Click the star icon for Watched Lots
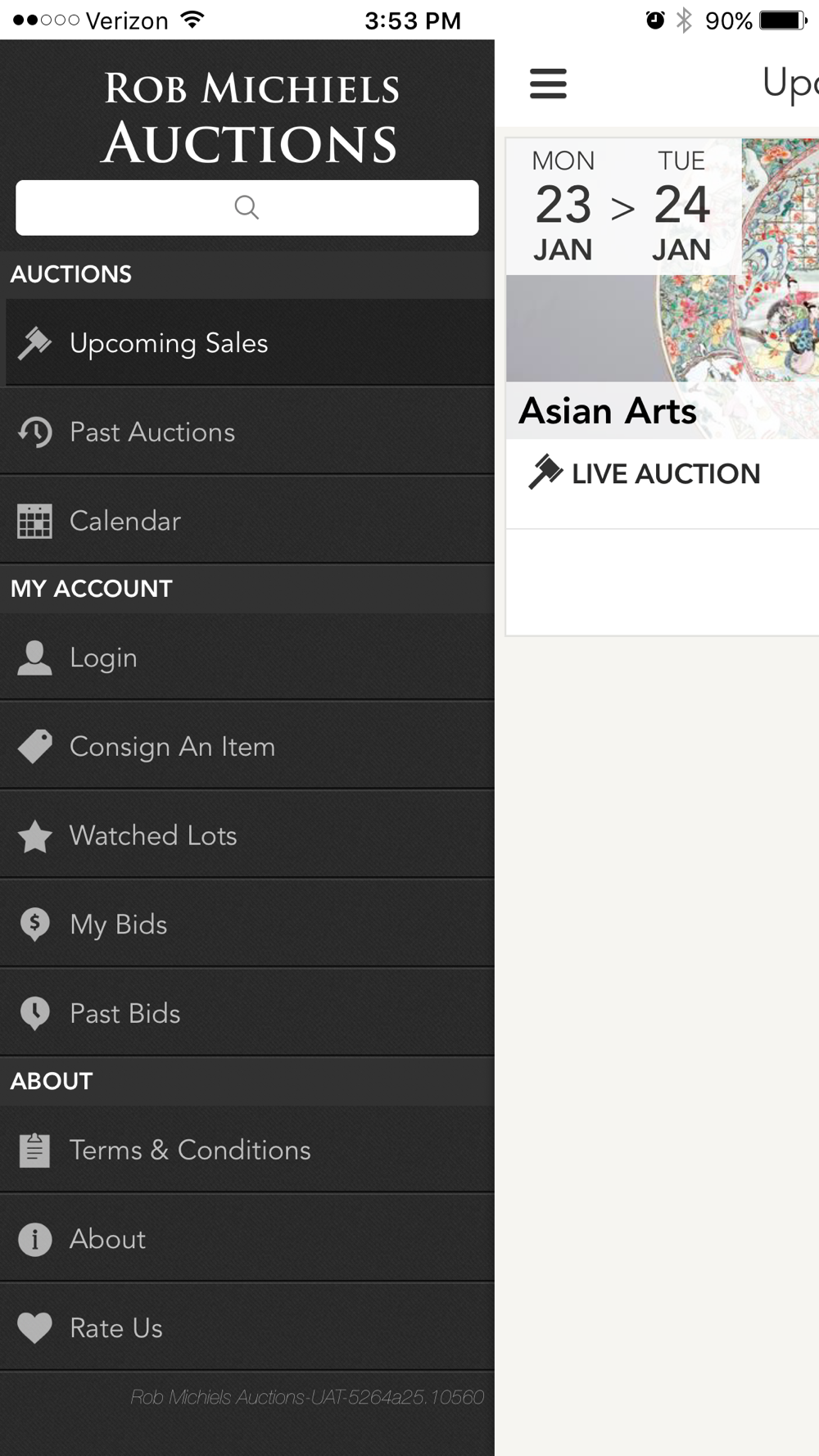The width and height of the screenshot is (819, 1456). pyautogui.click(x=34, y=836)
